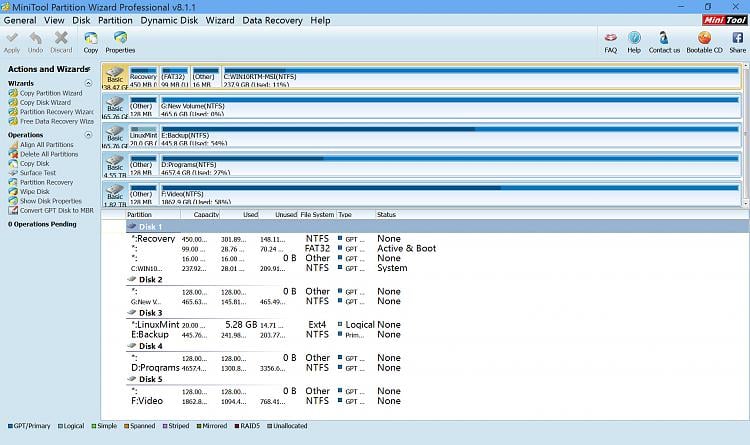This screenshot has height=445, width=750.
Task: Open the Data Recovery menu
Action: click(272, 21)
